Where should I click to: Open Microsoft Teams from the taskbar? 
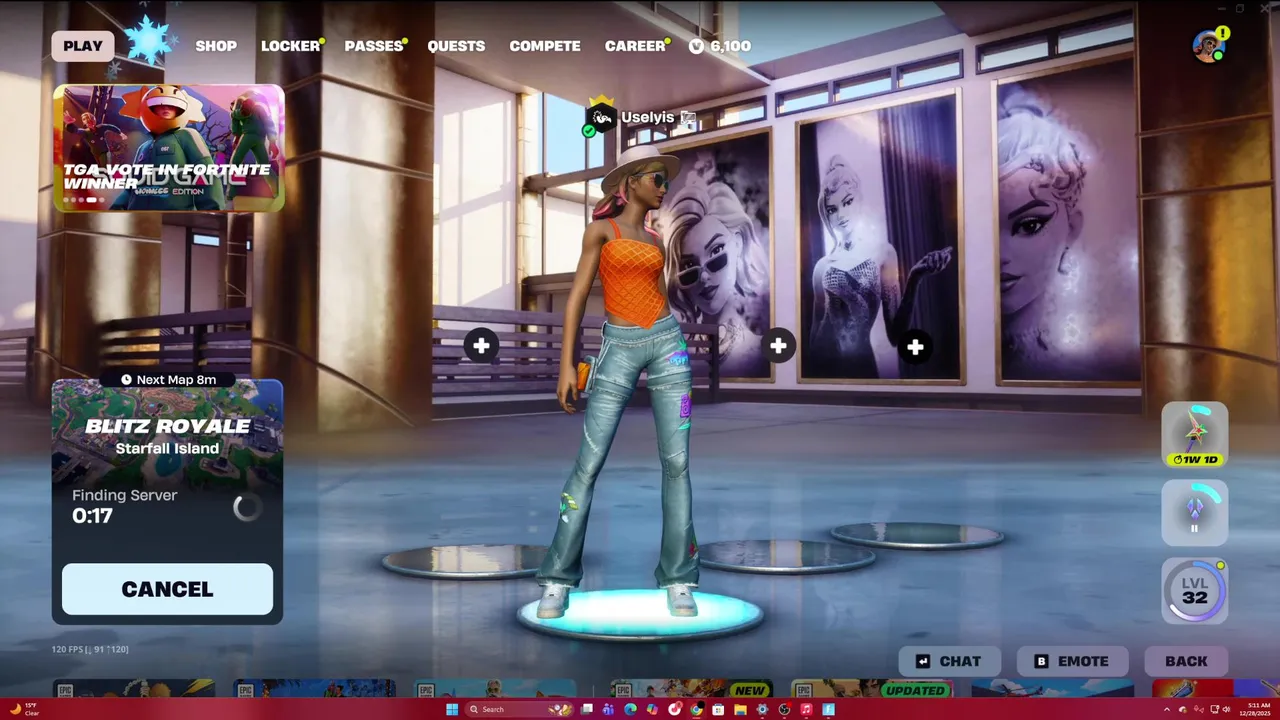click(608, 709)
